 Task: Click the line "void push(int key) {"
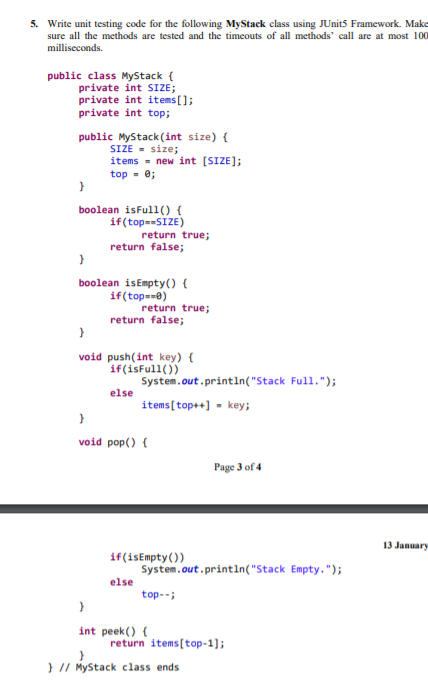click(136, 357)
